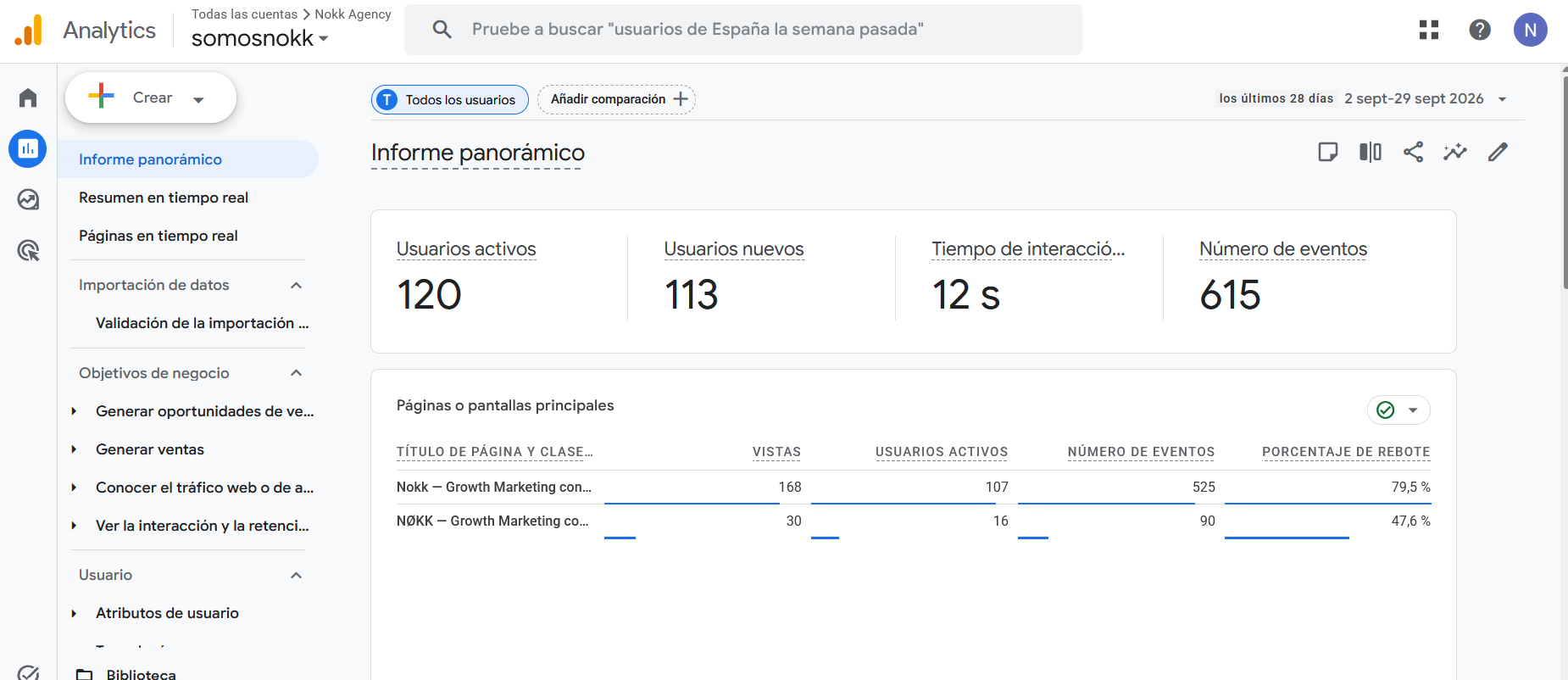The height and width of the screenshot is (680, 1568).
Task: Open the date range dropdown arrow
Action: [1503, 99]
